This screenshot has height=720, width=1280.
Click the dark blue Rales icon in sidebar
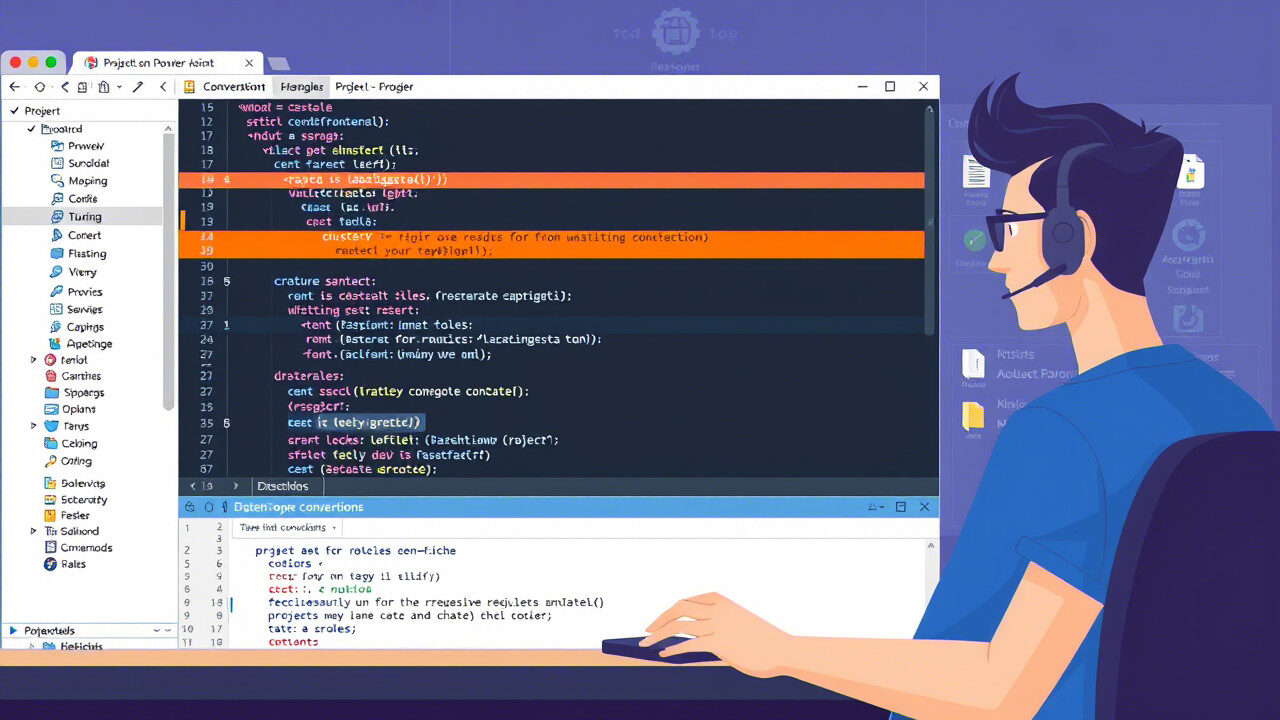click(x=52, y=564)
